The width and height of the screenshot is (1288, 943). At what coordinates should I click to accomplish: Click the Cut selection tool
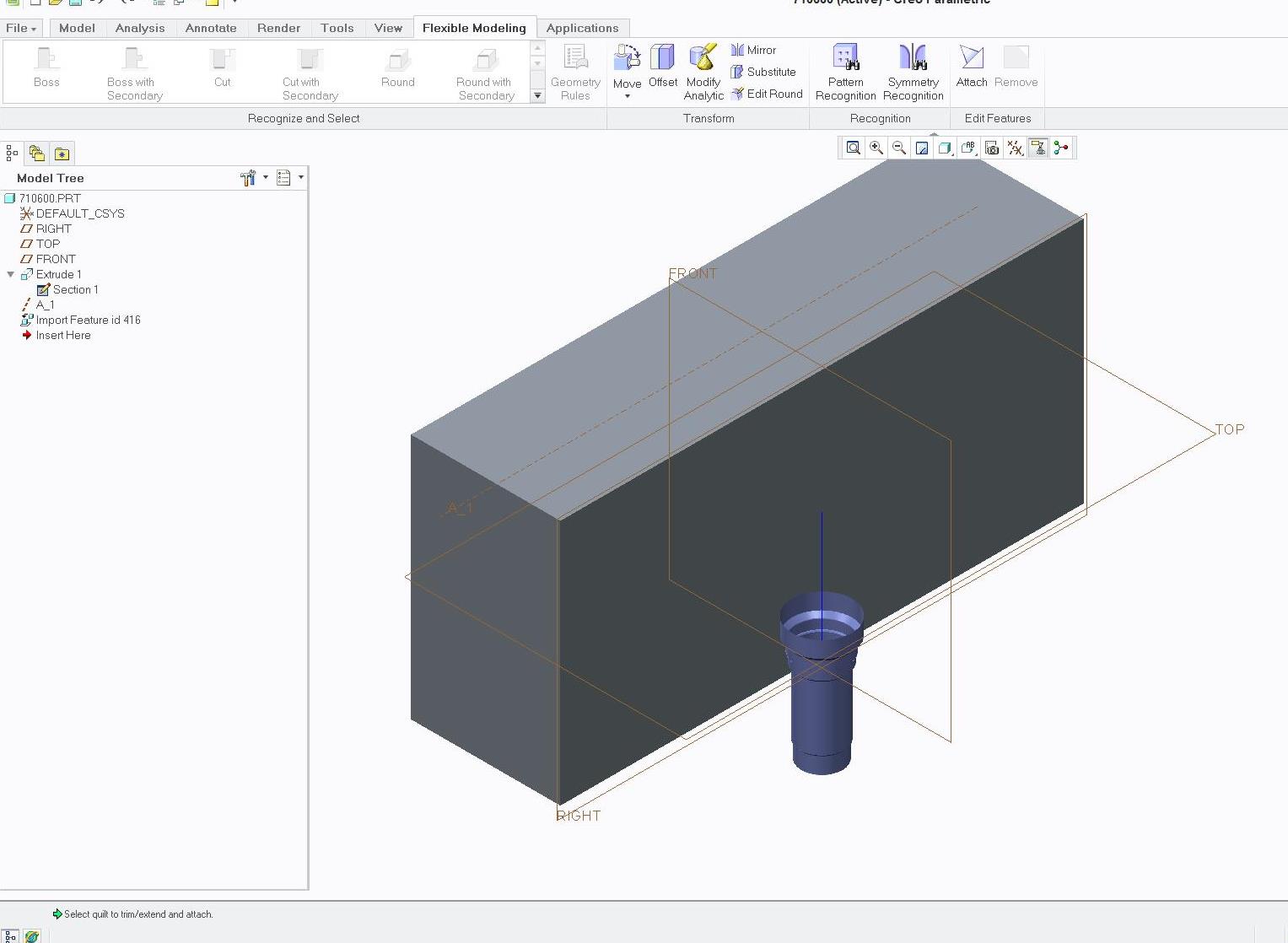(x=222, y=66)
